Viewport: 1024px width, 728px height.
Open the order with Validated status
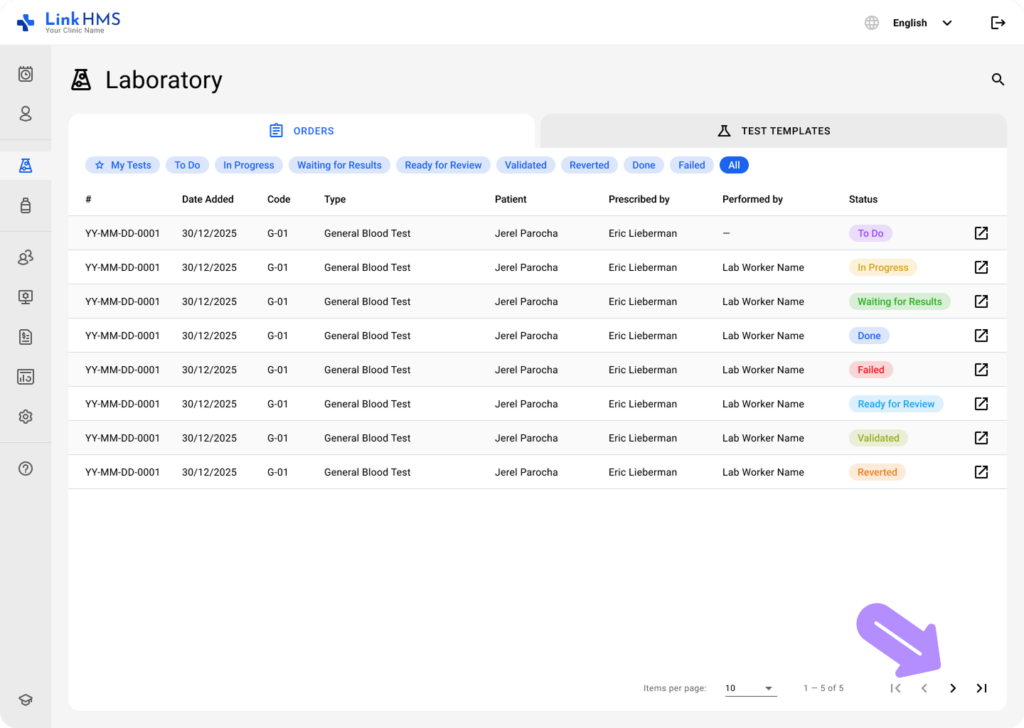click(981, 438)
